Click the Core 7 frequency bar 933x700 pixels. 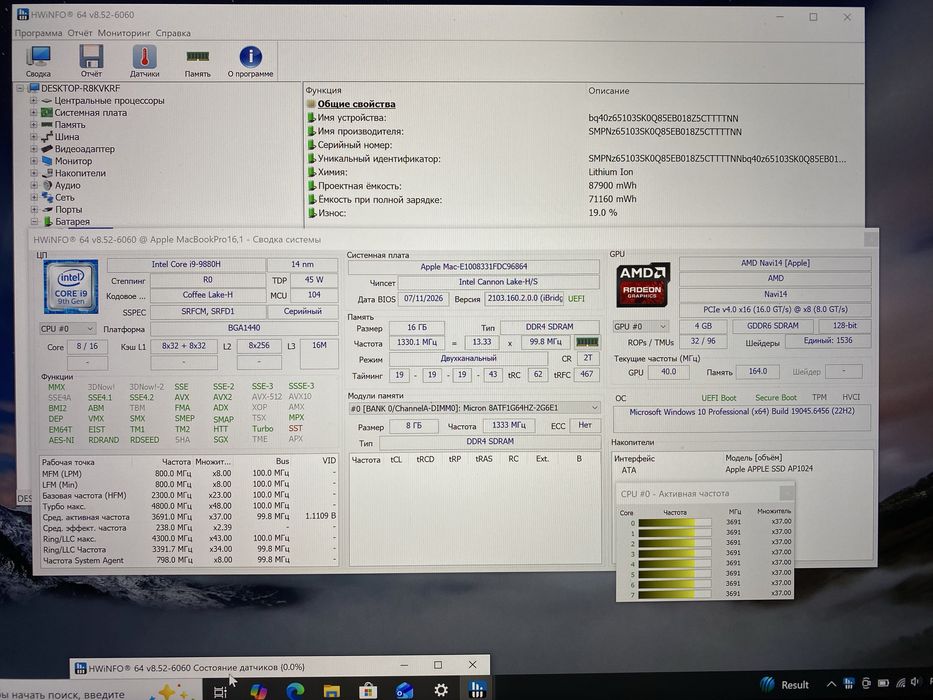pyautogui.click(x=675, y=594)
